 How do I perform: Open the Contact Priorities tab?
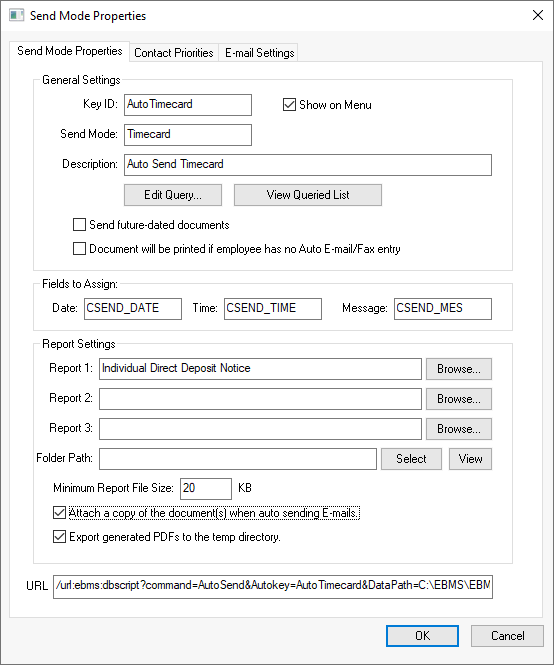pyautogui.click(x=174, y=53)
